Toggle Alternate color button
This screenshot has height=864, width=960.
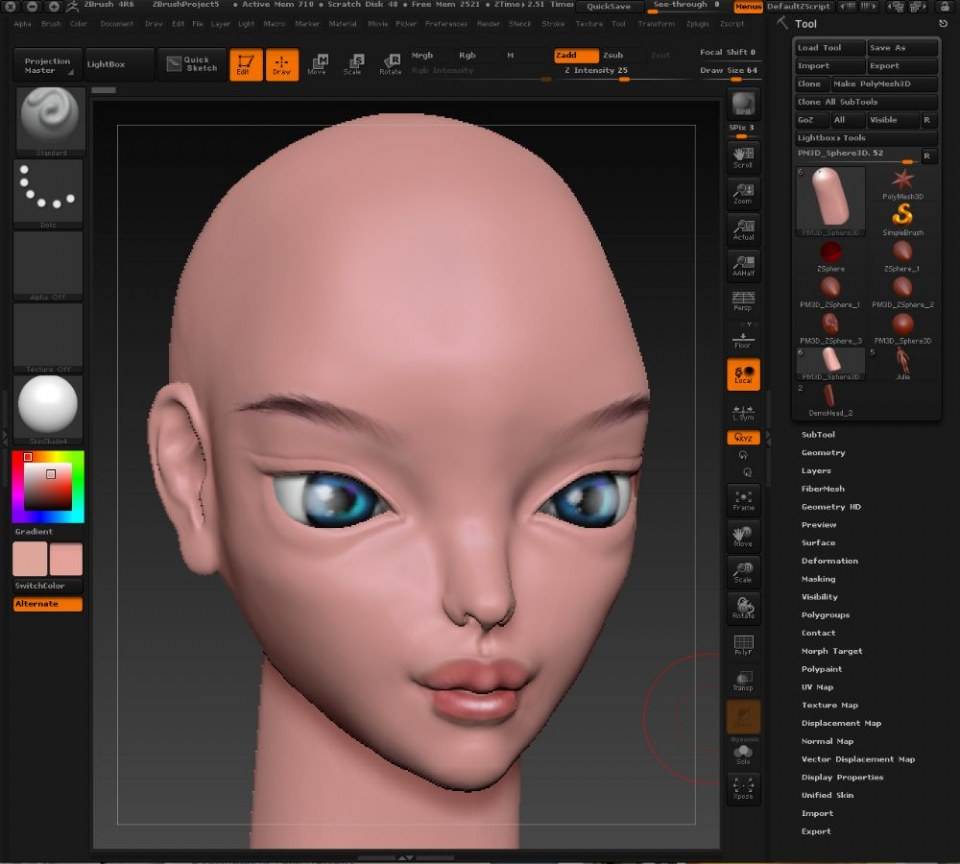click(x=48, y=604)
